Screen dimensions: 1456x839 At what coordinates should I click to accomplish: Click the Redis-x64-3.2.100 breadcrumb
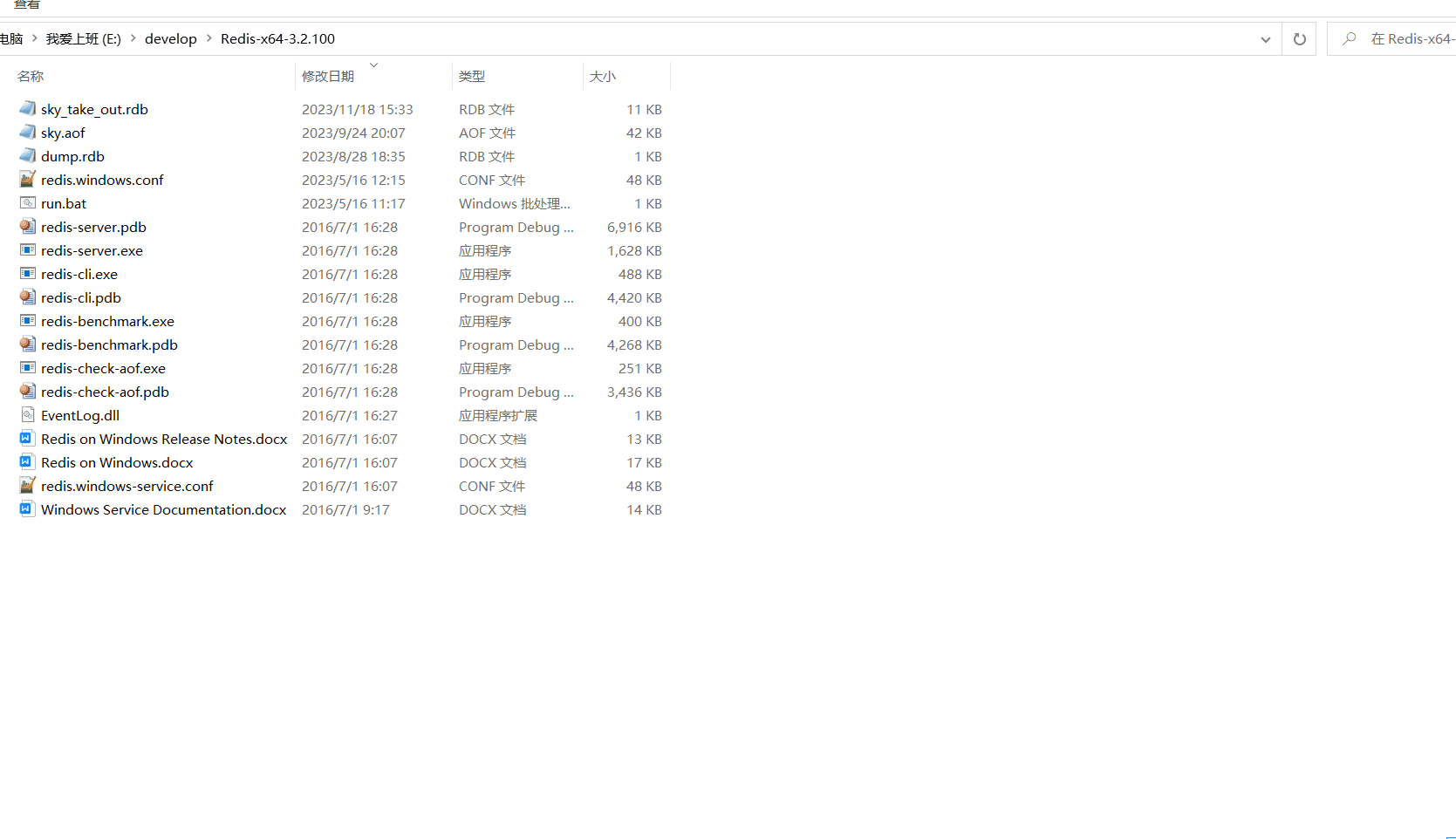click(277, 38)
